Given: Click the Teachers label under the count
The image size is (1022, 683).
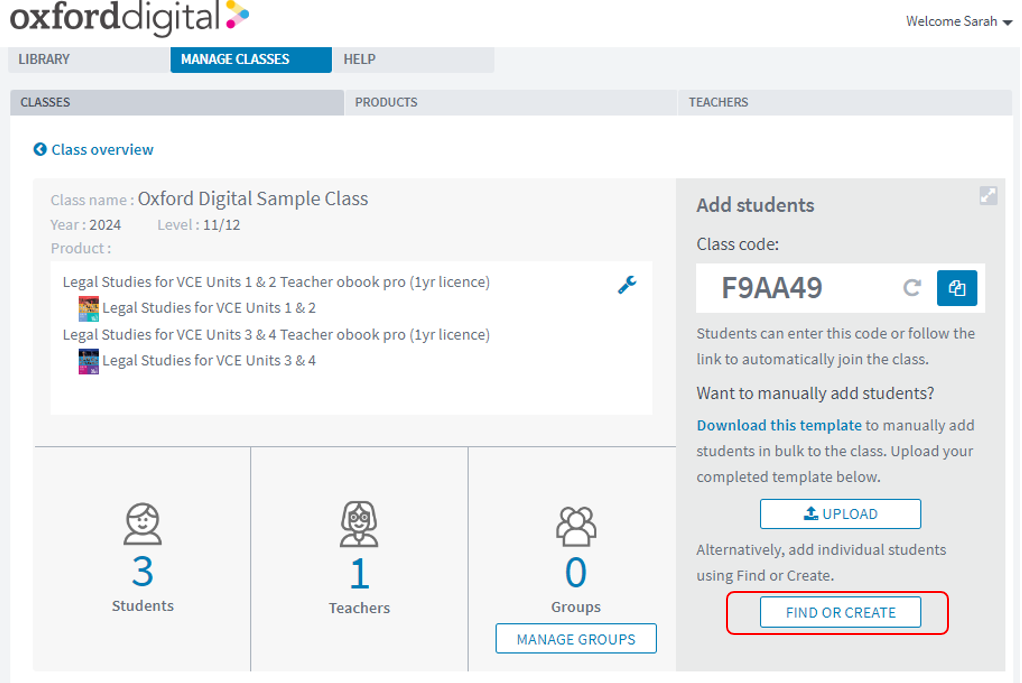Looking at the screenshot, I should click(359, 607).
